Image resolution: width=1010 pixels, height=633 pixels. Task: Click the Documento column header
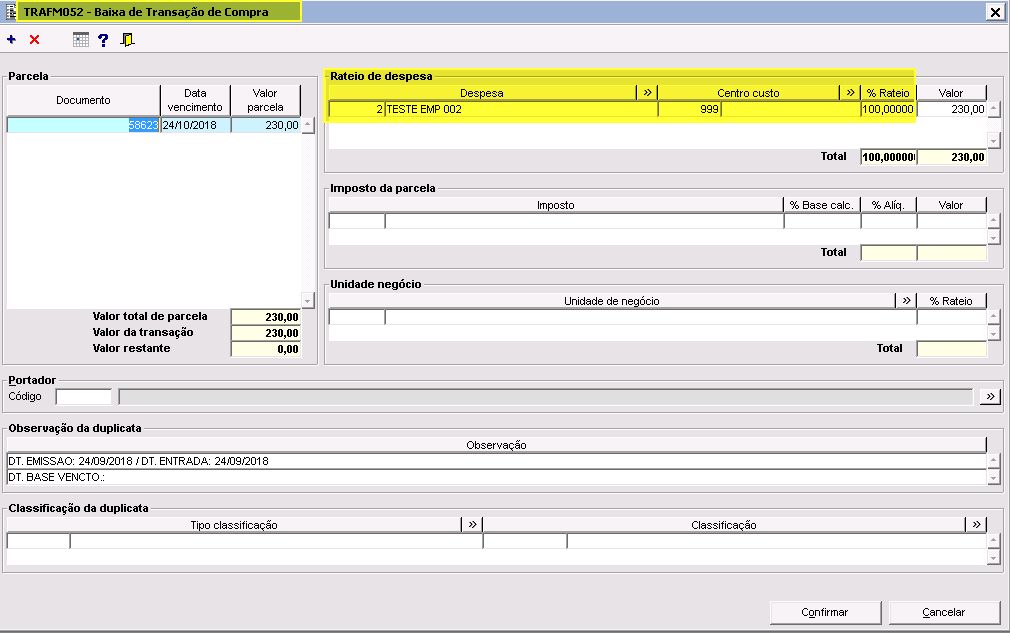click(x=83, y=100)
